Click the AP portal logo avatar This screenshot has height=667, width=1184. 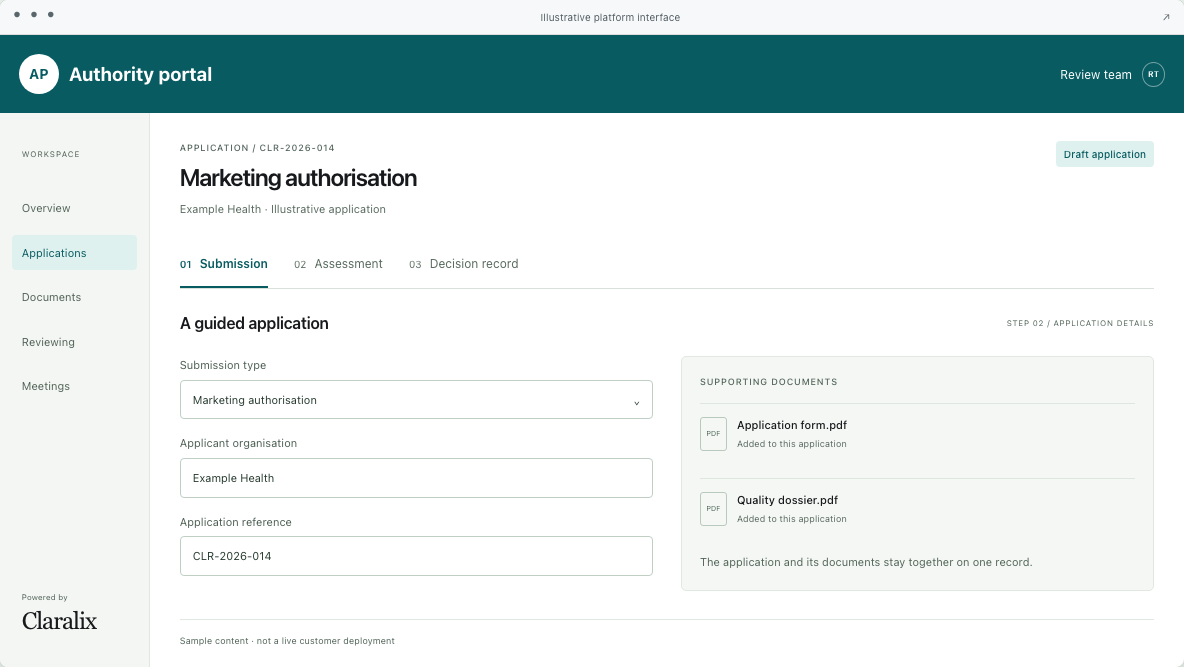click(39, 74)
